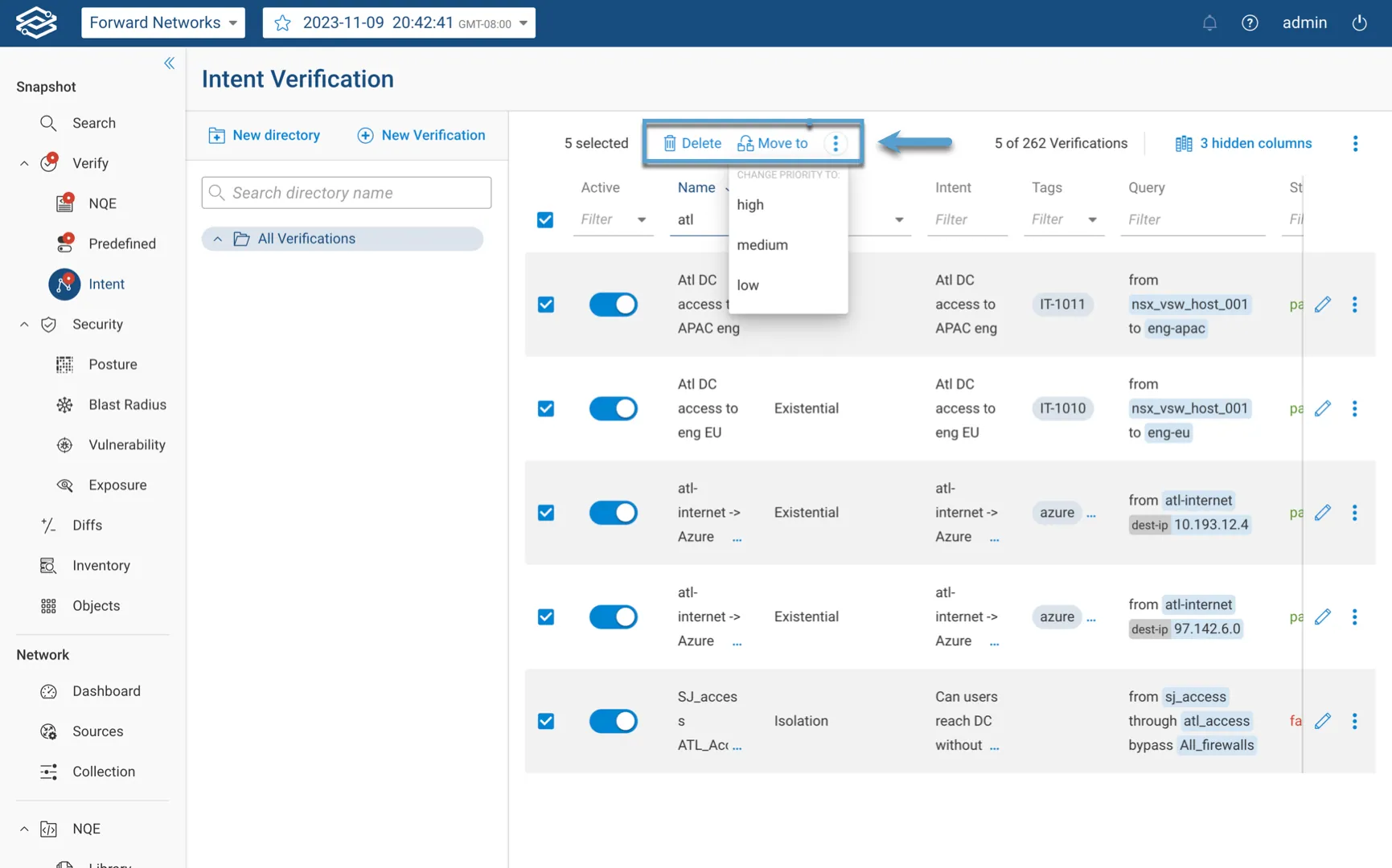Collapse the All Verifications directory tree

click(217, 239)
